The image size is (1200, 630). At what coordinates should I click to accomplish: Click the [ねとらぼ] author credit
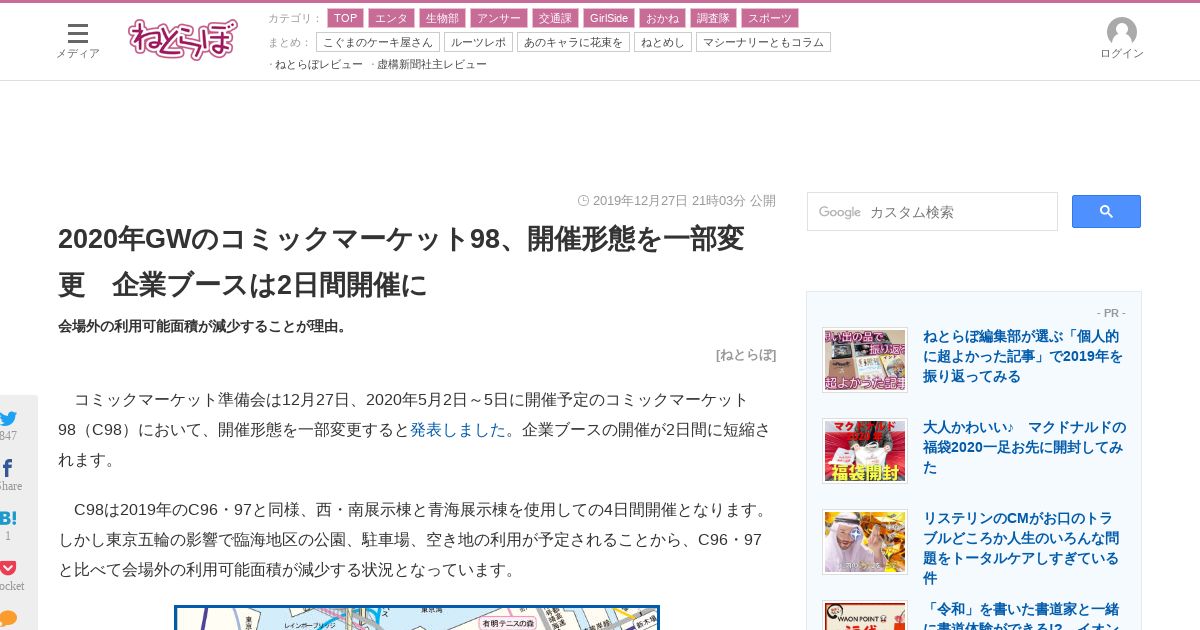[x=746, y=354]
